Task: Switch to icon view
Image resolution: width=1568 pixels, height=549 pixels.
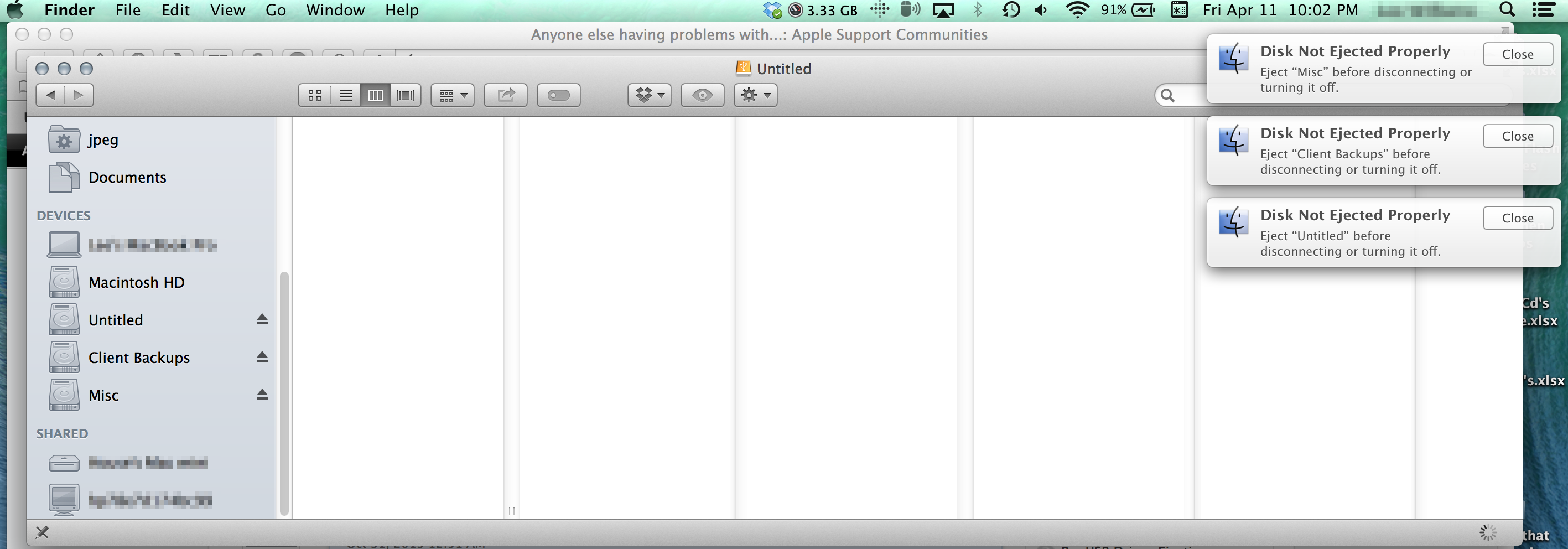Action: [315, 95]
